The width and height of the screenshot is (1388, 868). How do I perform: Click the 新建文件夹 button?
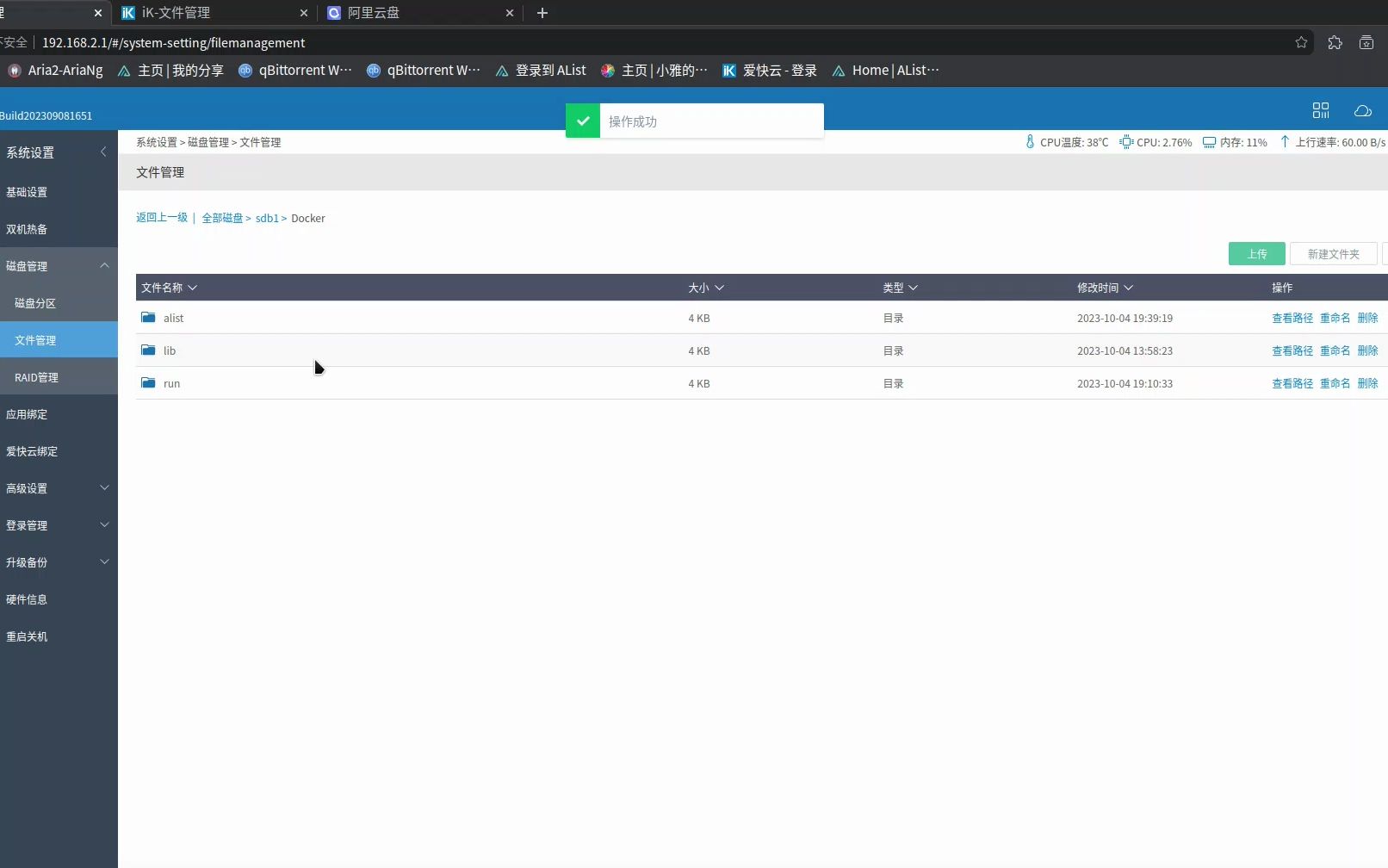coord(1333,254)
